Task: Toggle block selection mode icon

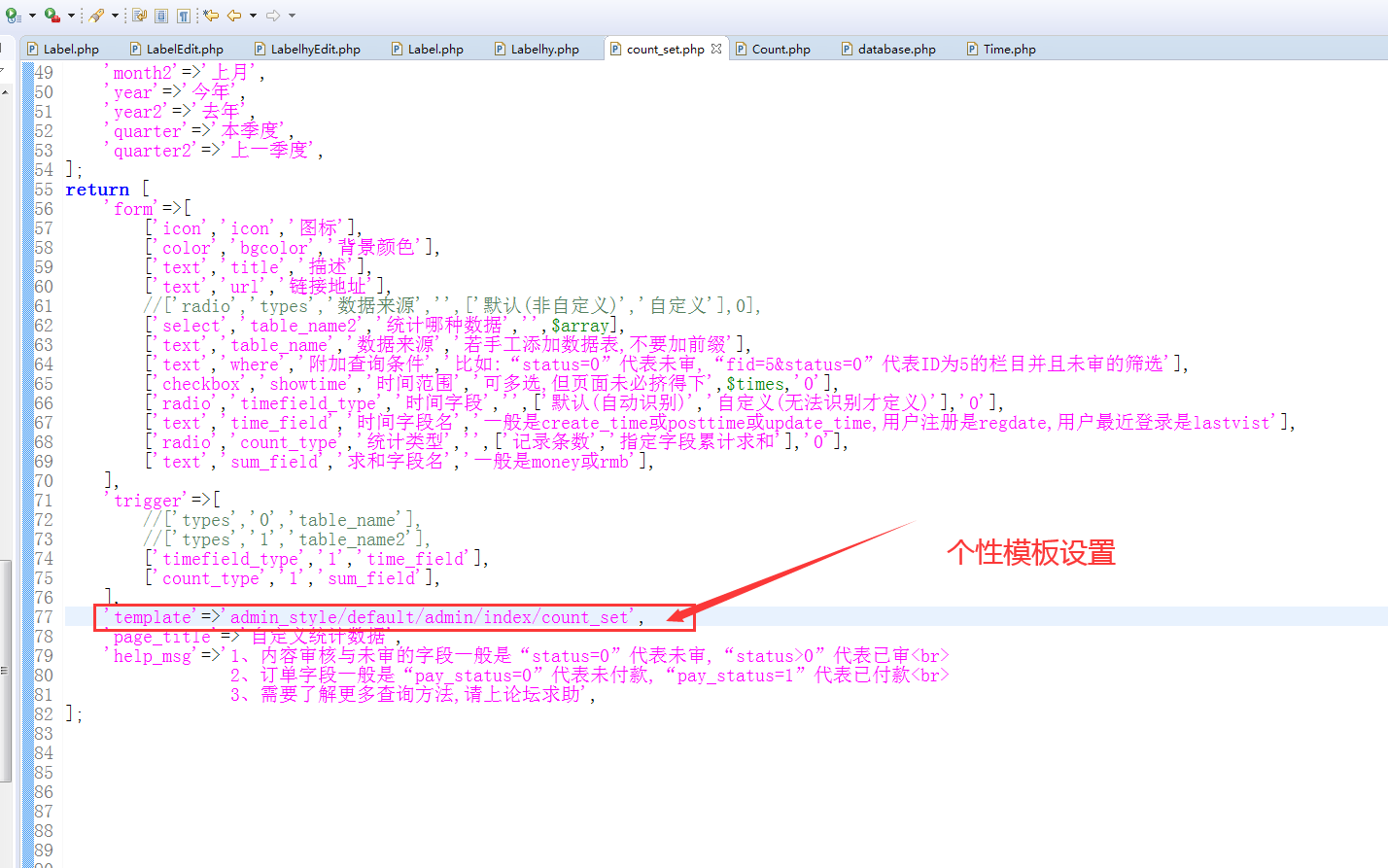Action: click(161, 16)
